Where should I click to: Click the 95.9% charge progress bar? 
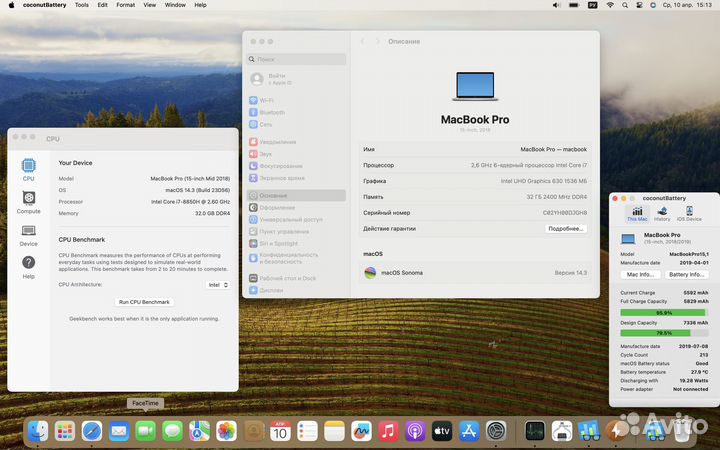click(664, 313)
